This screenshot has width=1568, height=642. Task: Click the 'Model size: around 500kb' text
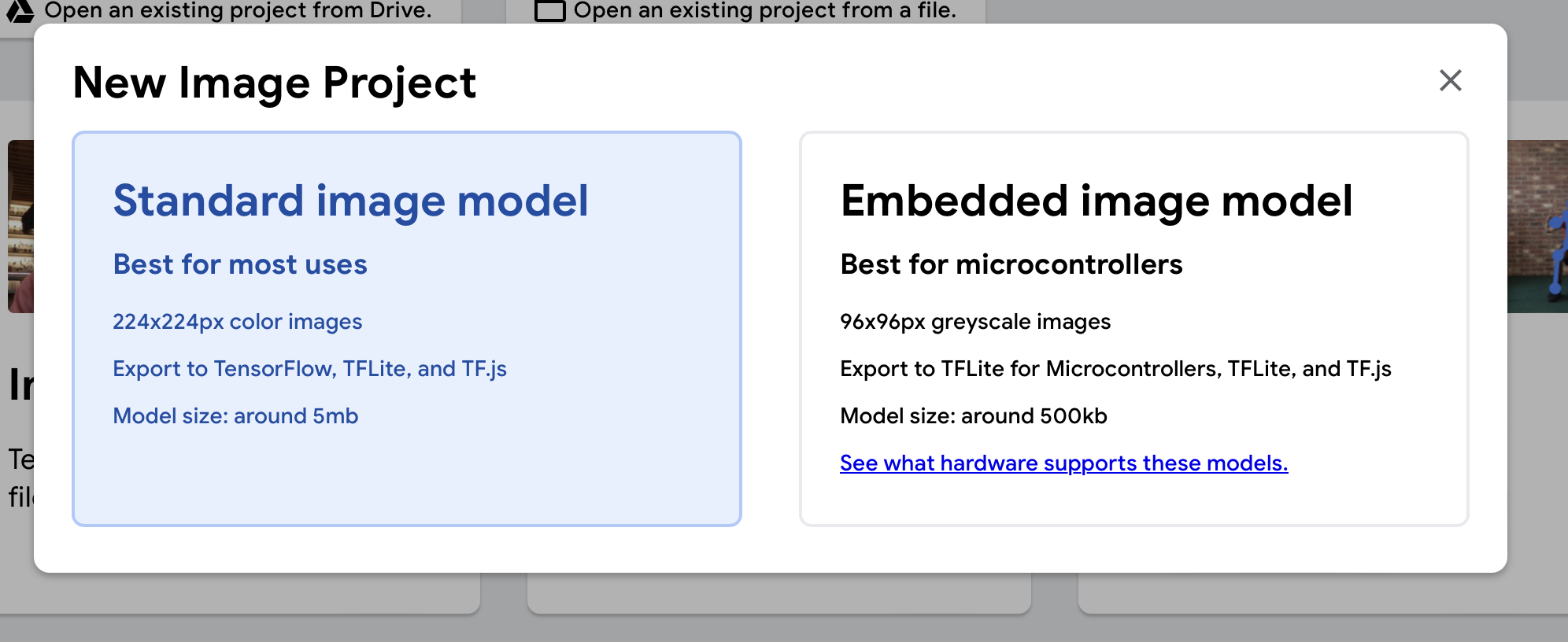coord(973,416)
